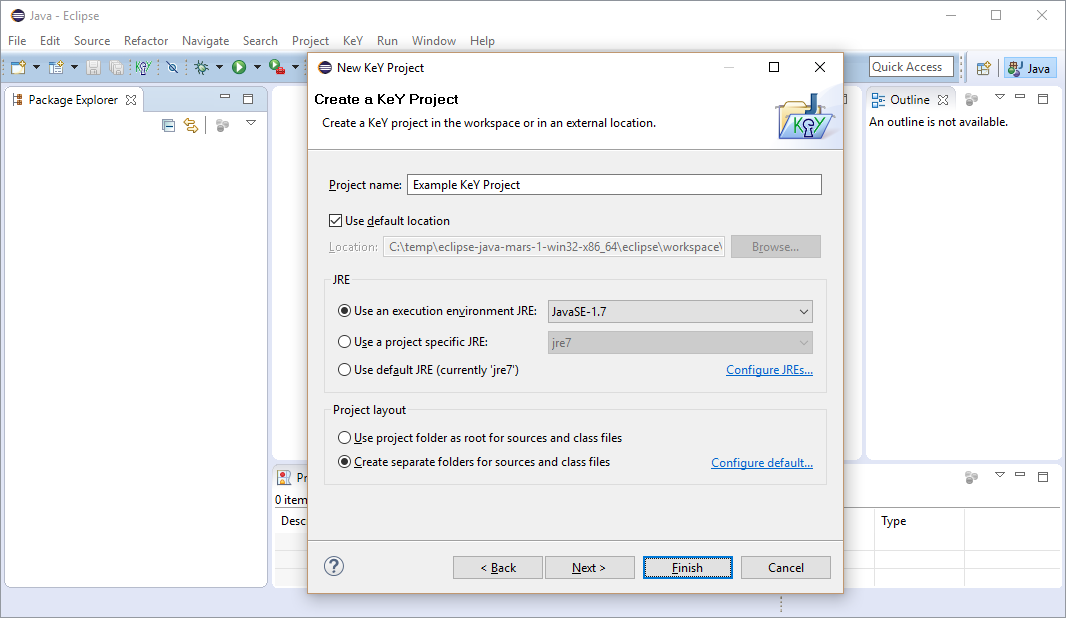Click the Configure JREs link
Viewport: 1066px width, 618px height.
[x=769, y=370]
